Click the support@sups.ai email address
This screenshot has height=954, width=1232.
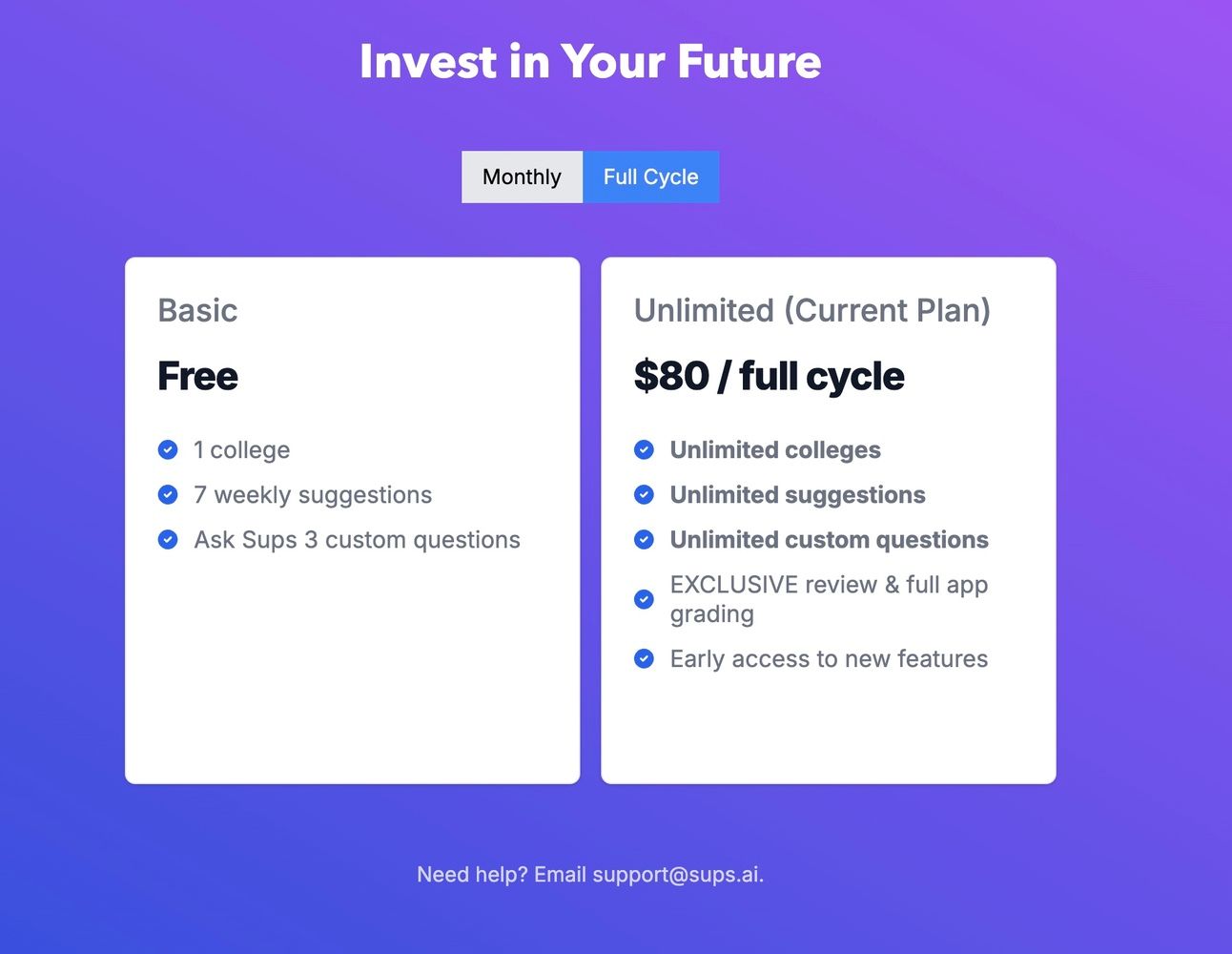point(676,875)
